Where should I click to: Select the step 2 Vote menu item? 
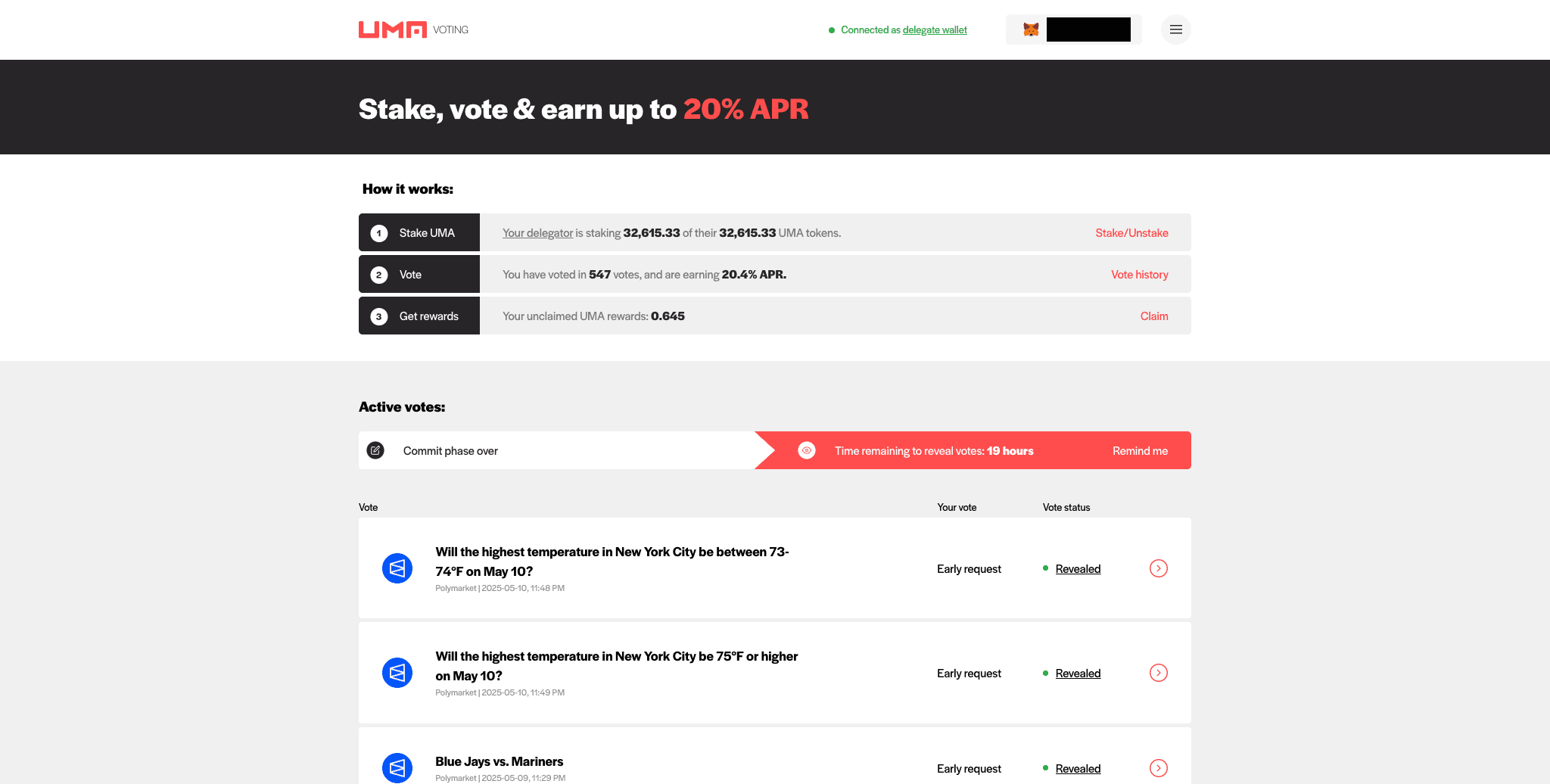pos(419,274)
